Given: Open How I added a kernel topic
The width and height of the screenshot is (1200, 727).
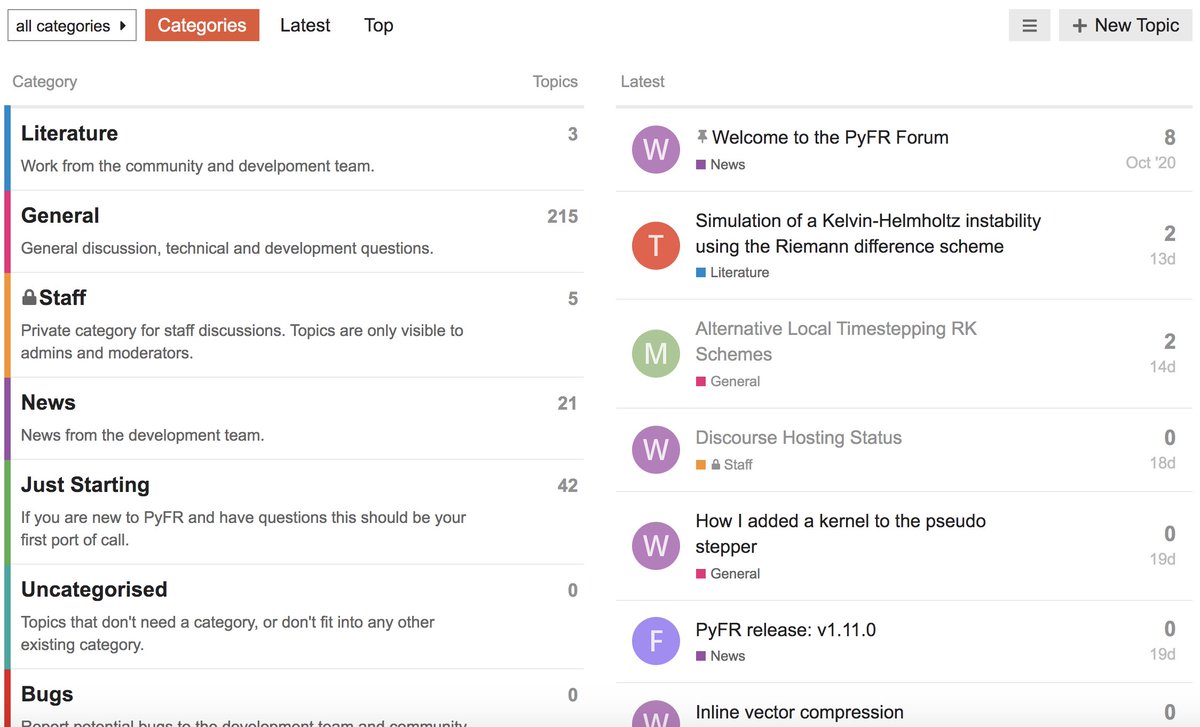Looking at the screenshot, I should click(841, 533).
